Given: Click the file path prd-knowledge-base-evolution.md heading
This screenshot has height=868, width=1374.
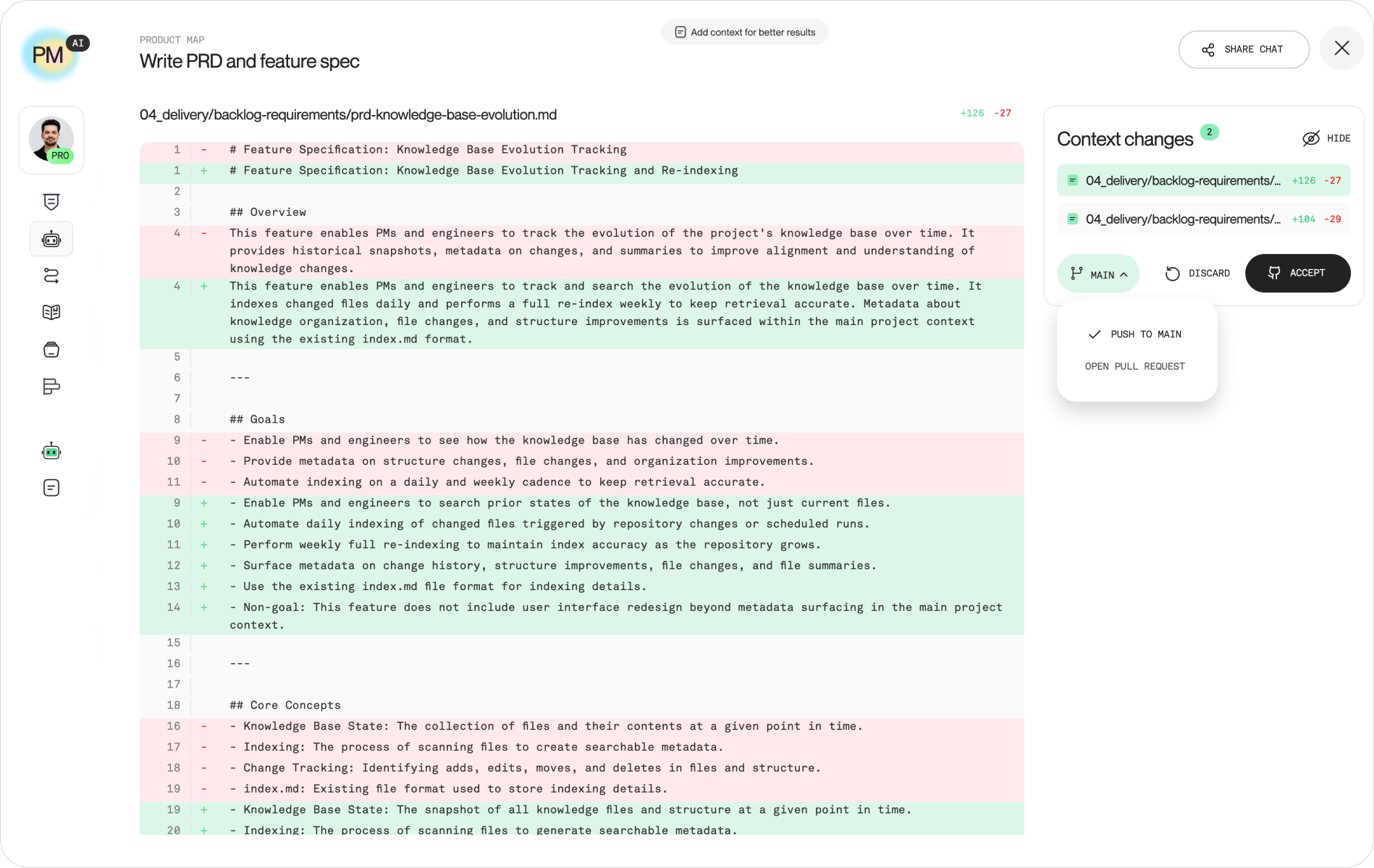Looking at the screenshot, I should coord(348,114).
